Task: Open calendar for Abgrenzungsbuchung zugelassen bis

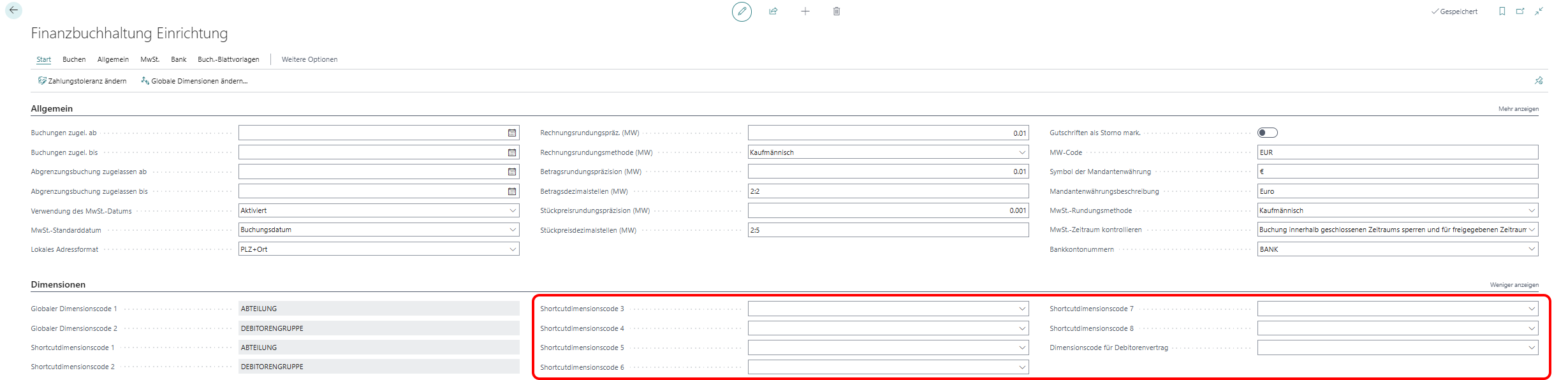Action: pos(512,191)
